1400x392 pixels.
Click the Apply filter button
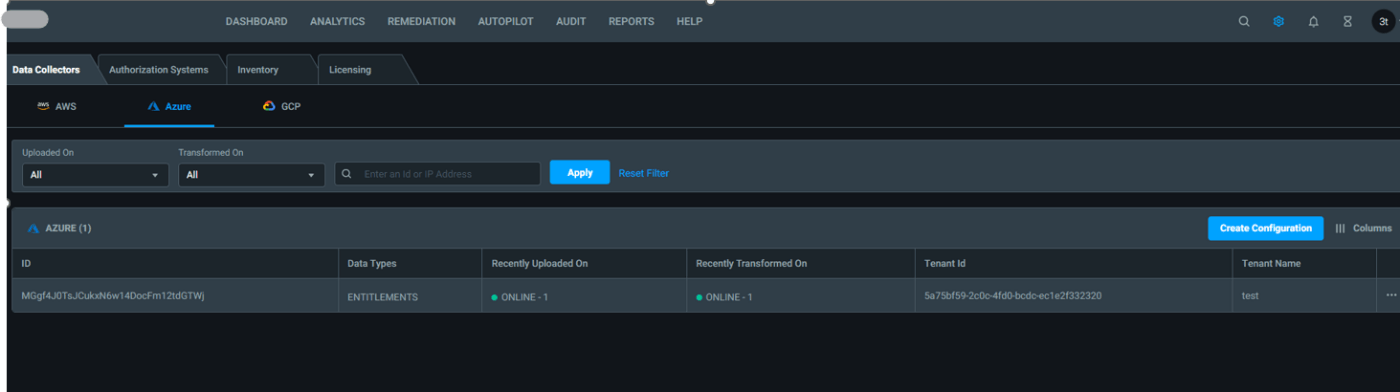(580, 172)
